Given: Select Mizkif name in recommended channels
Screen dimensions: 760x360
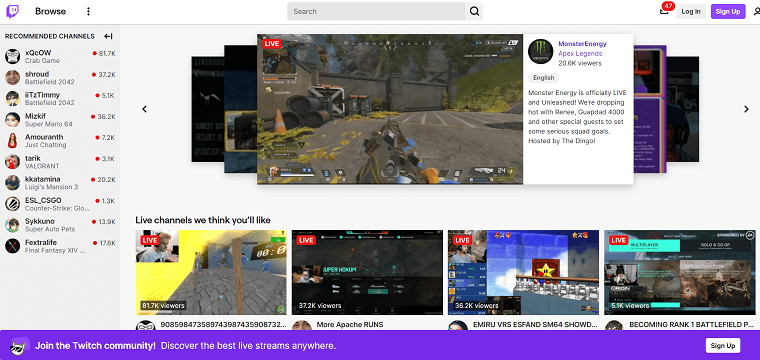Looking at the screenshot, I should (35, 116).
